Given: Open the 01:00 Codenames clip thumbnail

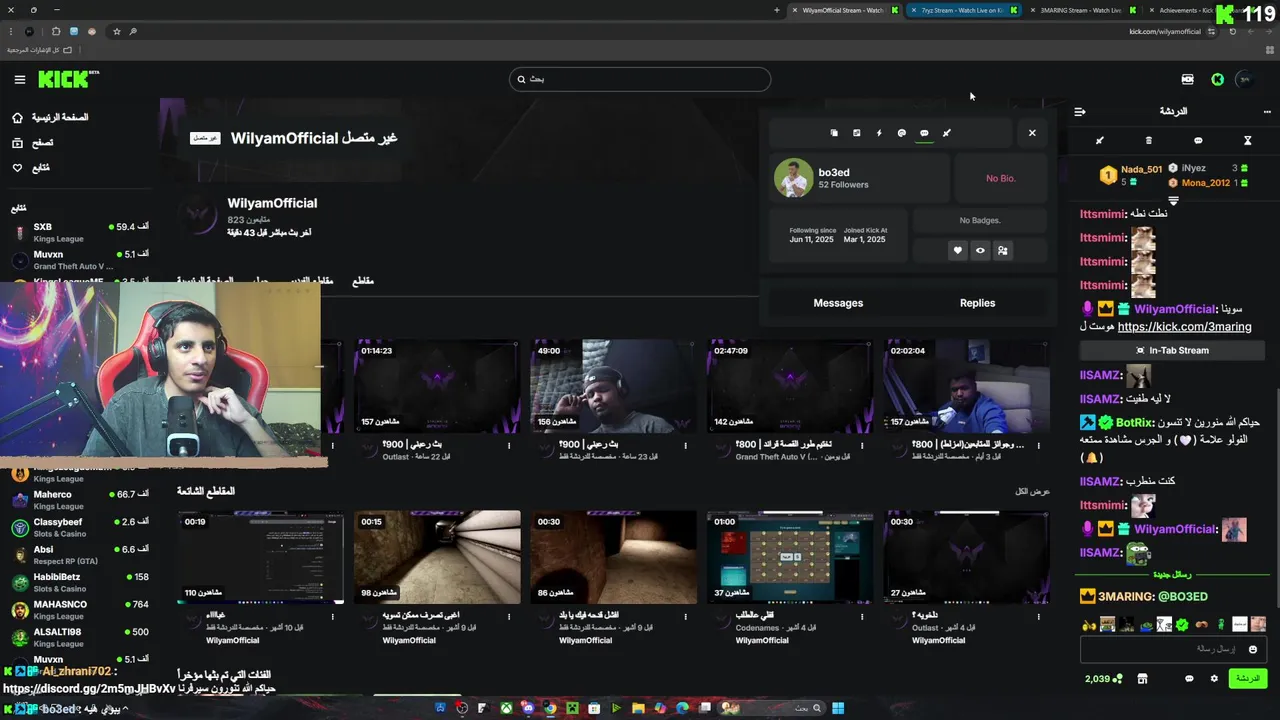Looking at the screenshot, I should [x=790, y=557].
